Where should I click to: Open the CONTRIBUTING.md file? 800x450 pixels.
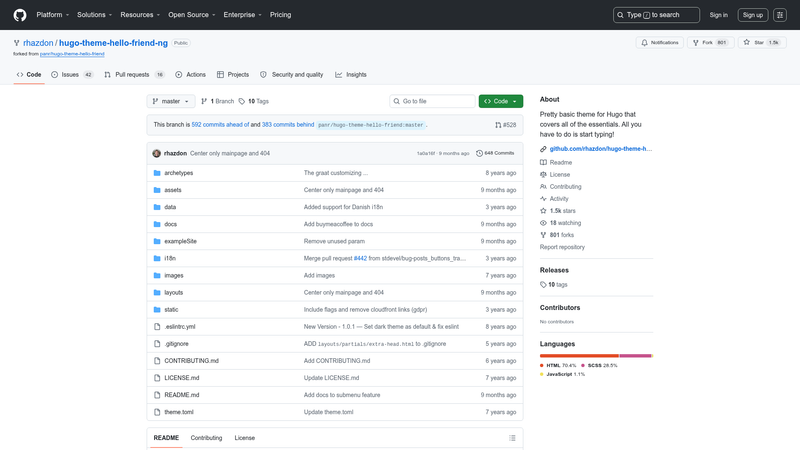[x=191, y=361]
